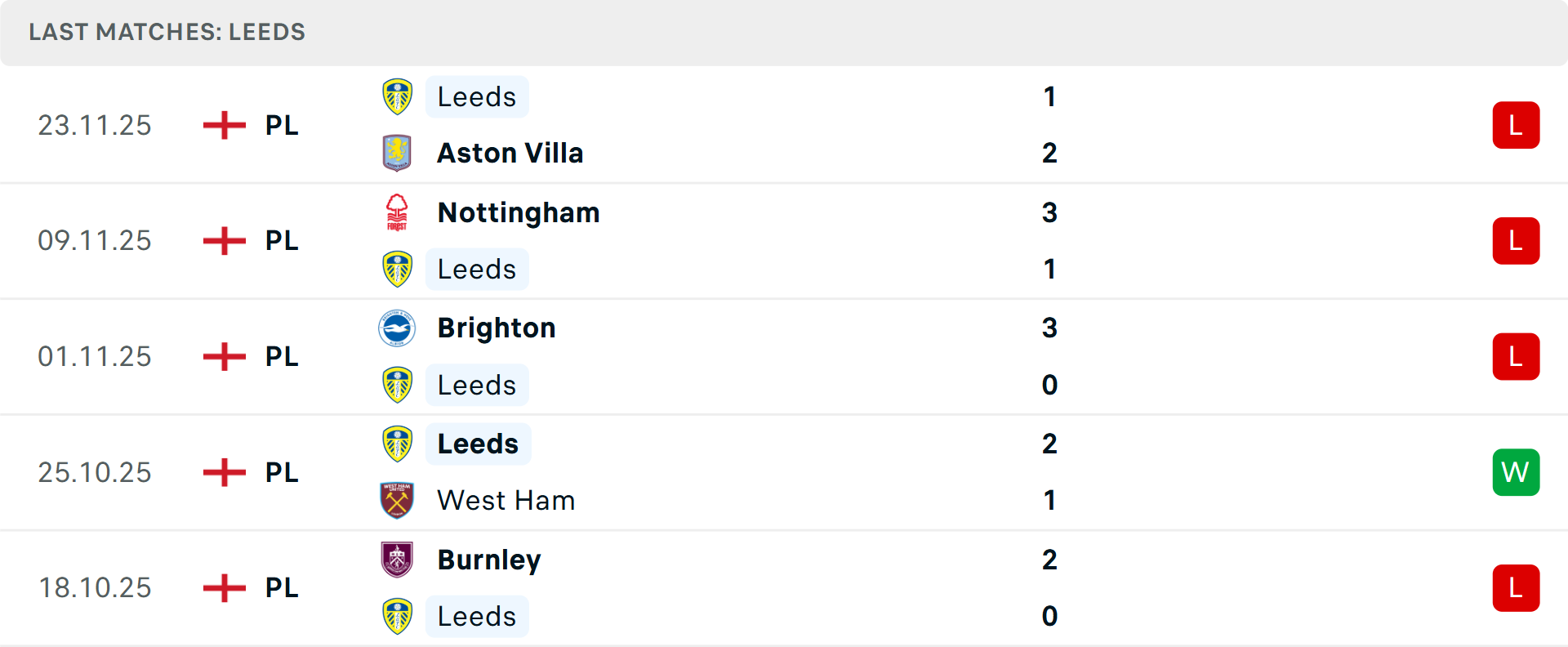Click the Nottingham Forest club crest
Image resolution: width=1568 pixels, height=647 pixels.
point(397,212)
